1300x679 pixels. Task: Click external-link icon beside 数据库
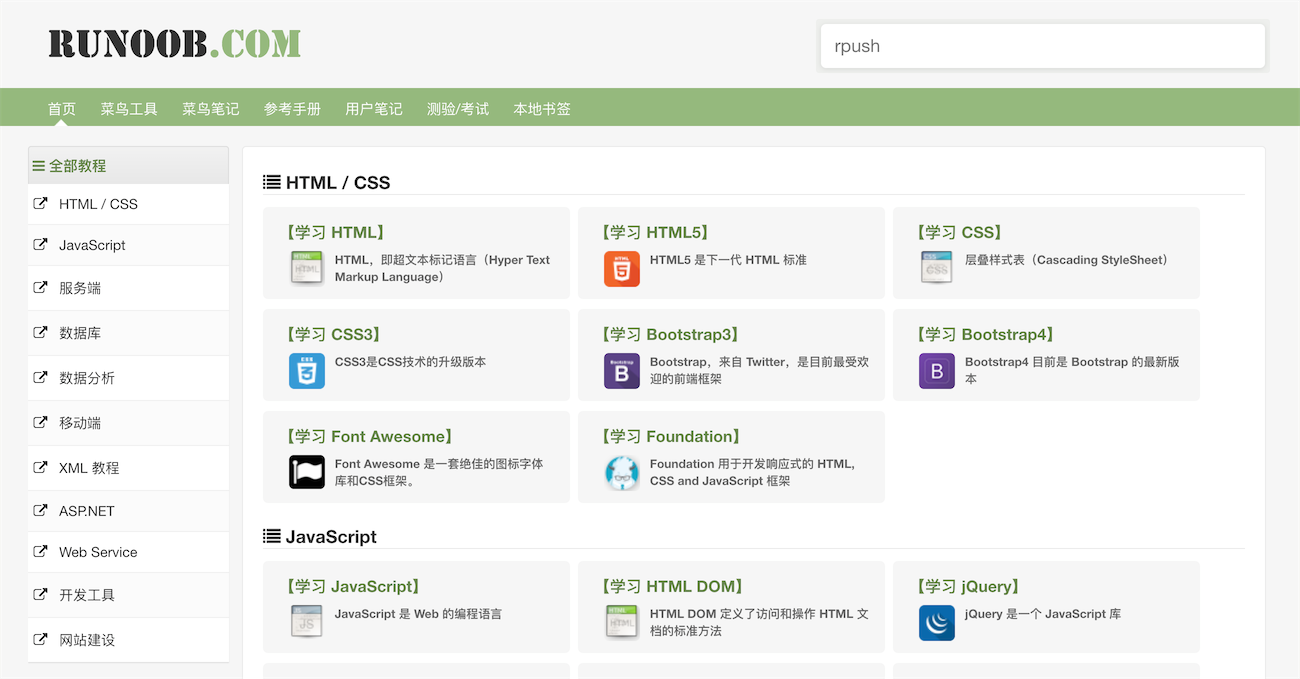coord(41,333)
